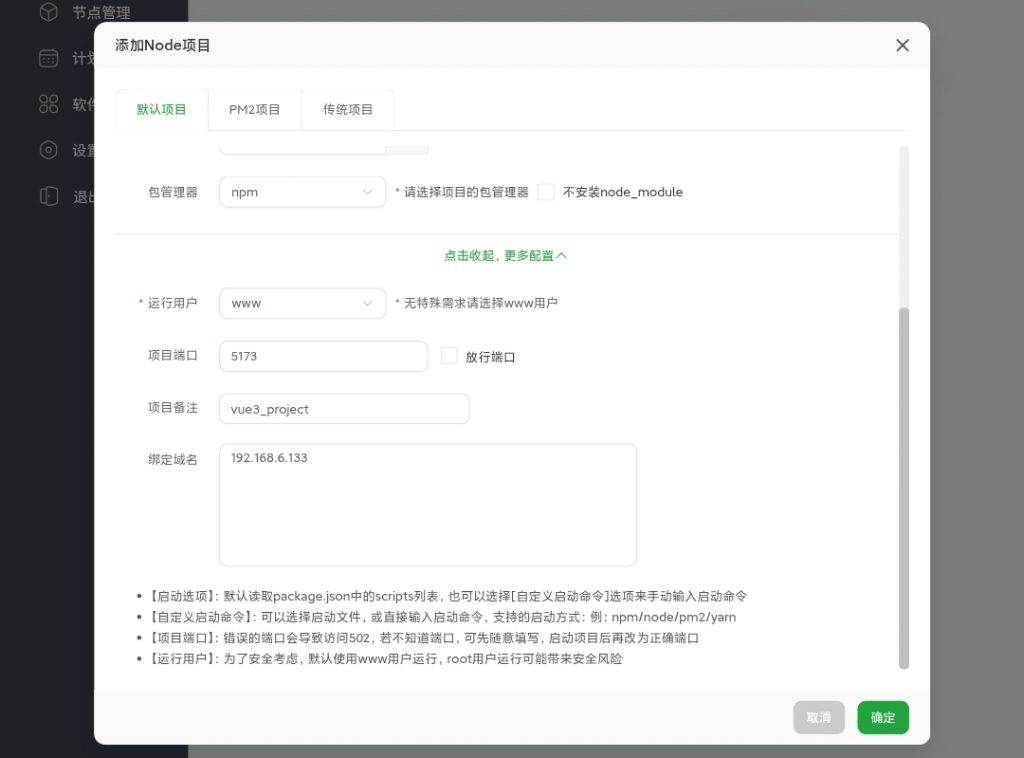Viewport: 1024px width, 758px height.
Task: Click the green 确定 confirm button
Action: click(882, 717)
